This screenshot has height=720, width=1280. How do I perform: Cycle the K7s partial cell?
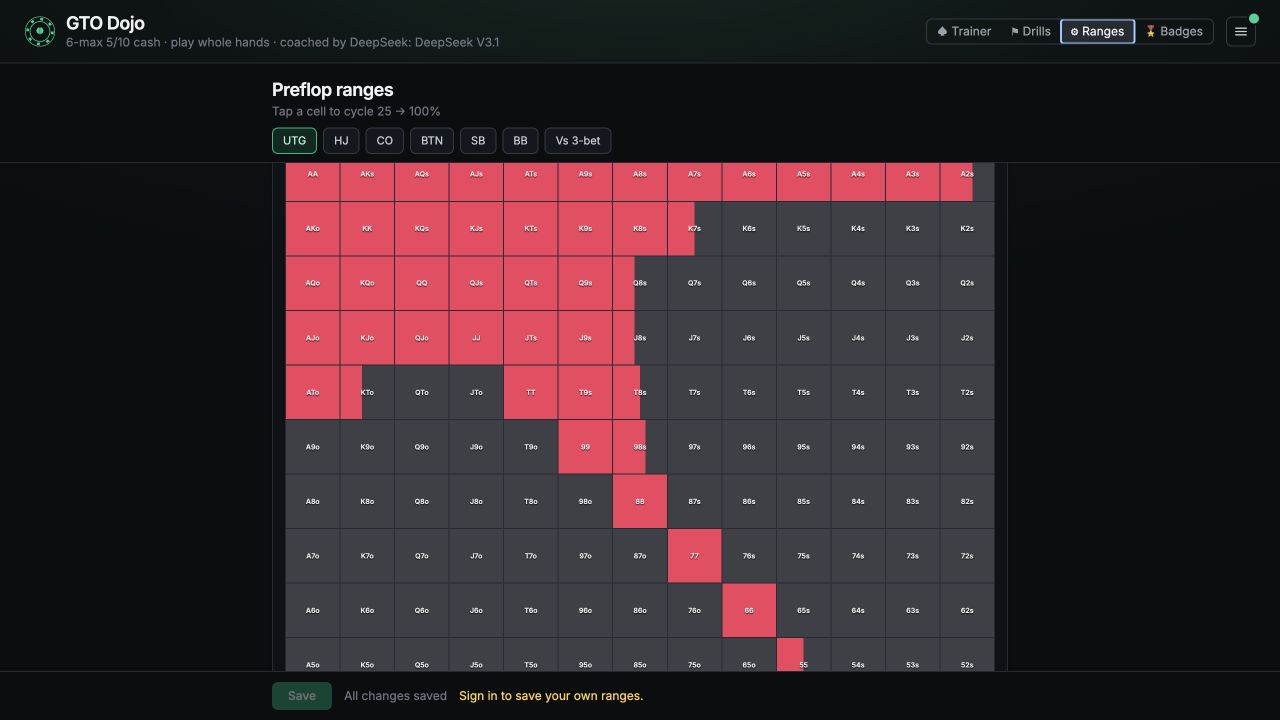(x=694, y=229)
